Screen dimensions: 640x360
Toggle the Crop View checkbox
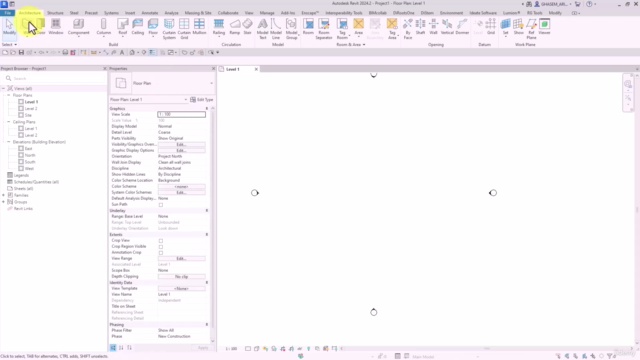(161, 241)
